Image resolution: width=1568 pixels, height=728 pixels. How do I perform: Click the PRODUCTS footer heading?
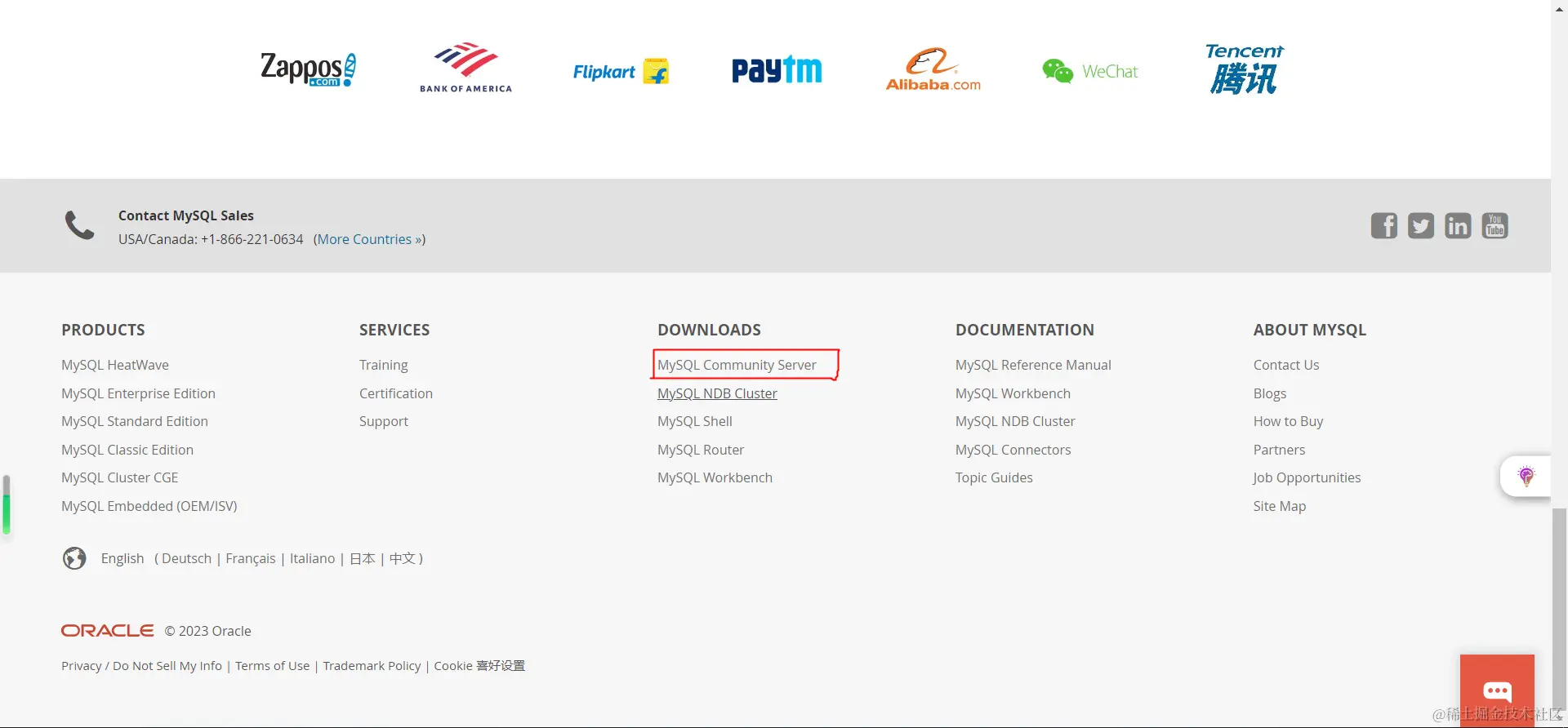coord(103,330)
